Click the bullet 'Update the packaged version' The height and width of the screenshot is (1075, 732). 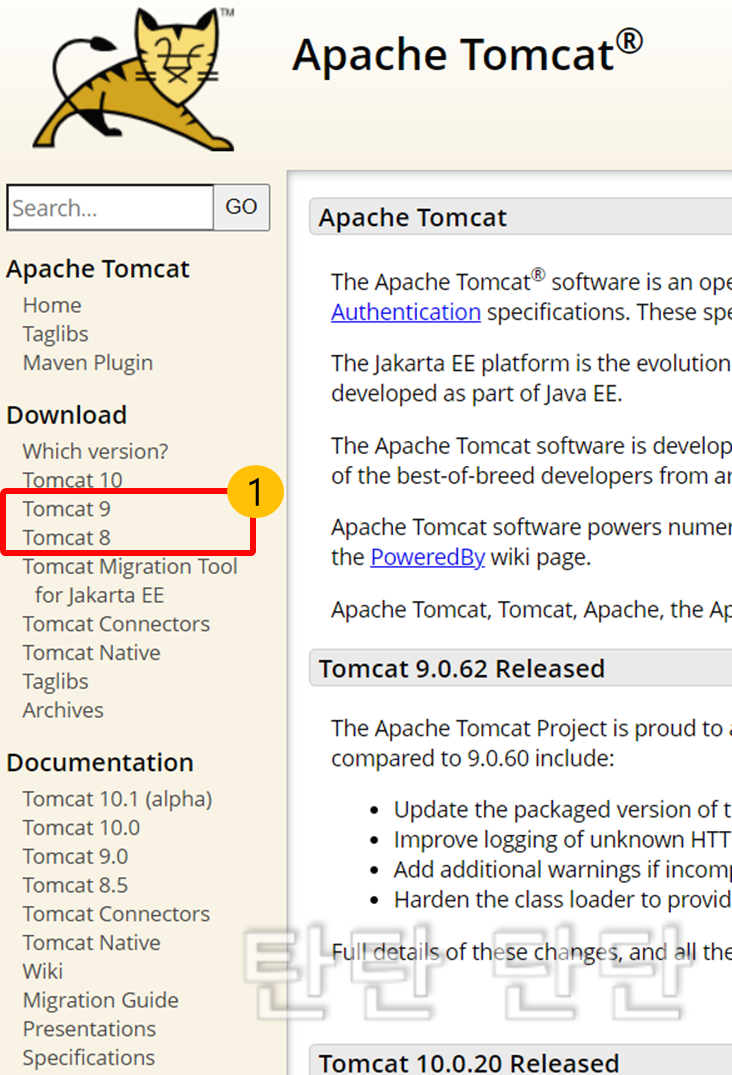click(x=562, y=810)
